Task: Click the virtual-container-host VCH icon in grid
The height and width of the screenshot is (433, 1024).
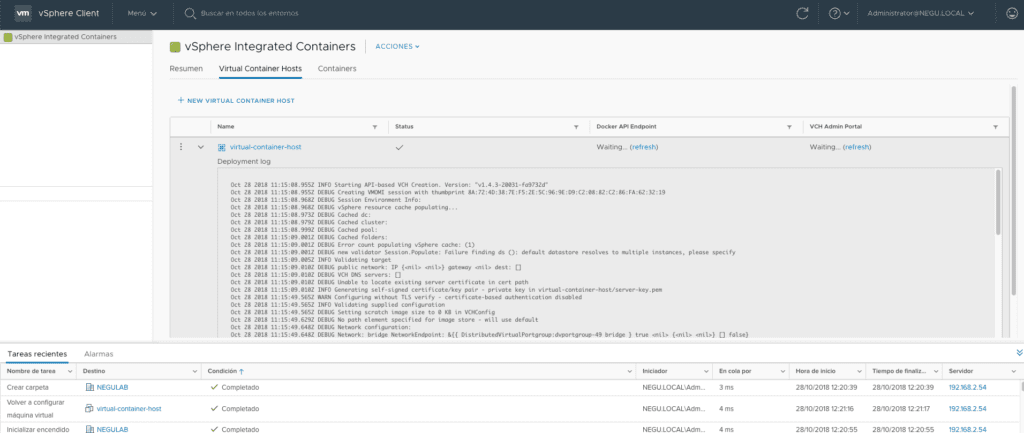Action: coord(222,148)
